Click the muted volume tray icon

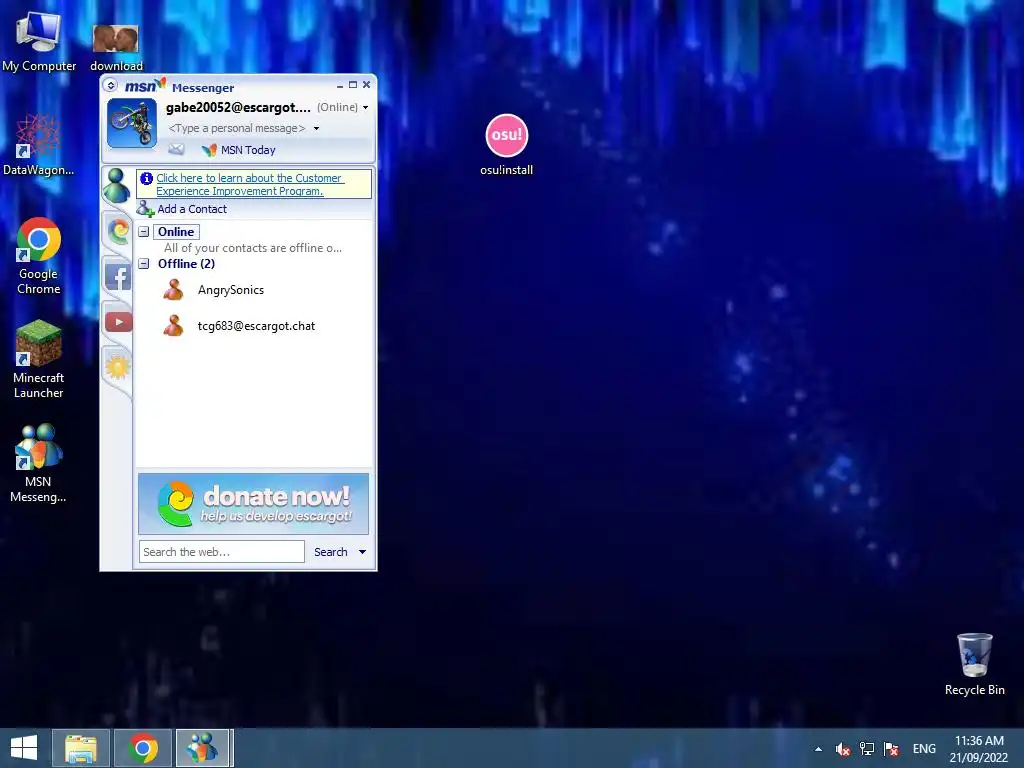pos(842,748)
